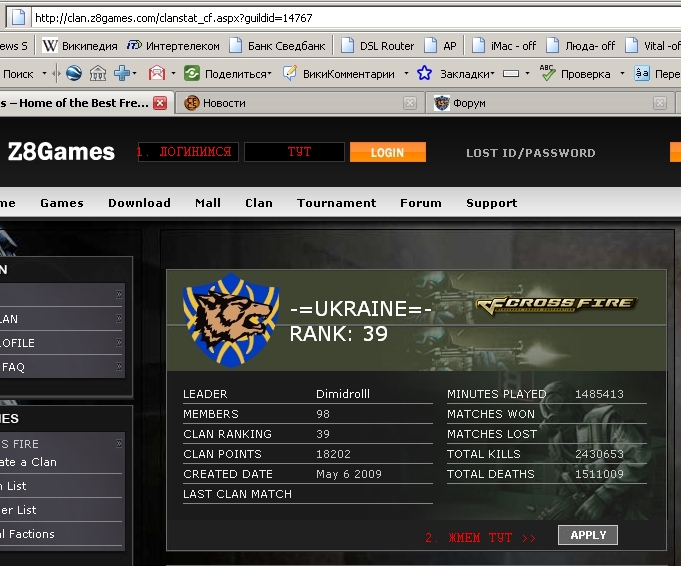This screenshot has height=566, width=681.
Task: Click the green Поделиться share icon
Action: (192, 73)
